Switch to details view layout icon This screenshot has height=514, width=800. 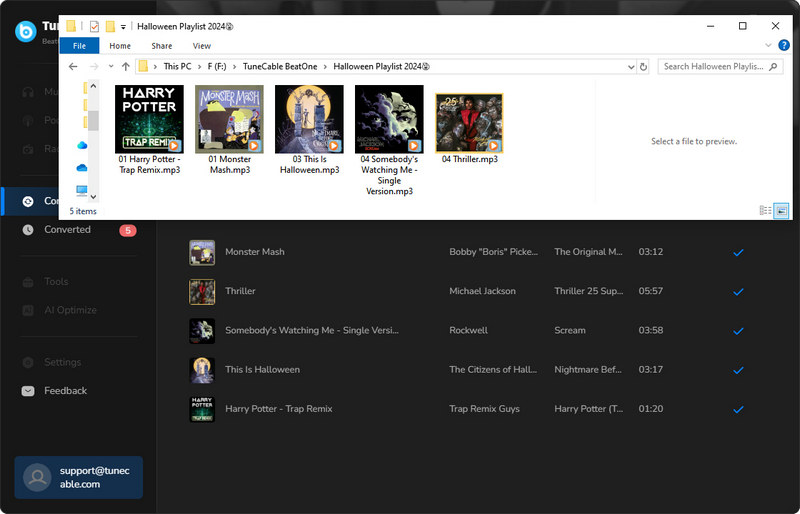click(x=765, y=210)
